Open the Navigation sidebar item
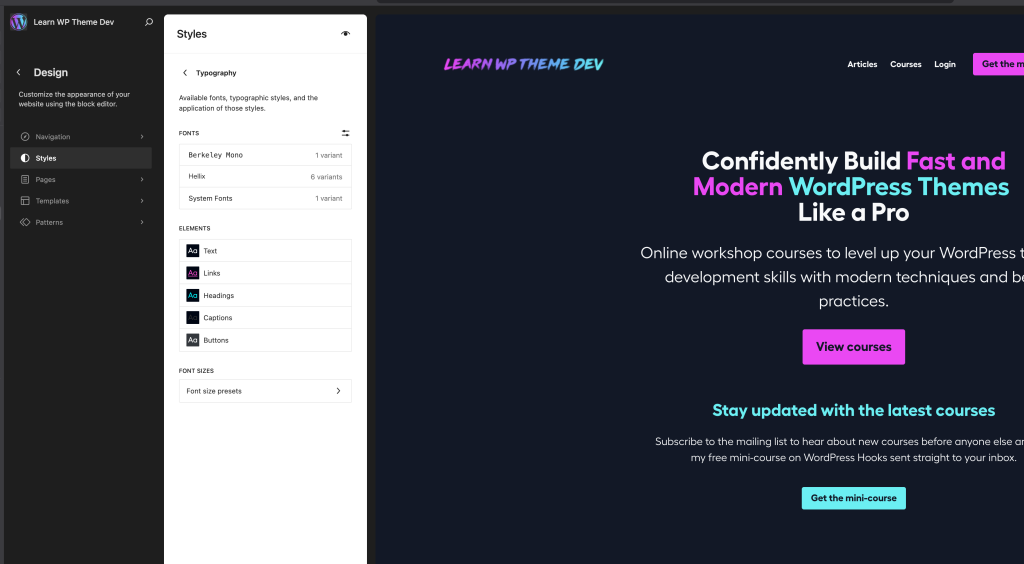1024x564 pixels. click(81, 136)
